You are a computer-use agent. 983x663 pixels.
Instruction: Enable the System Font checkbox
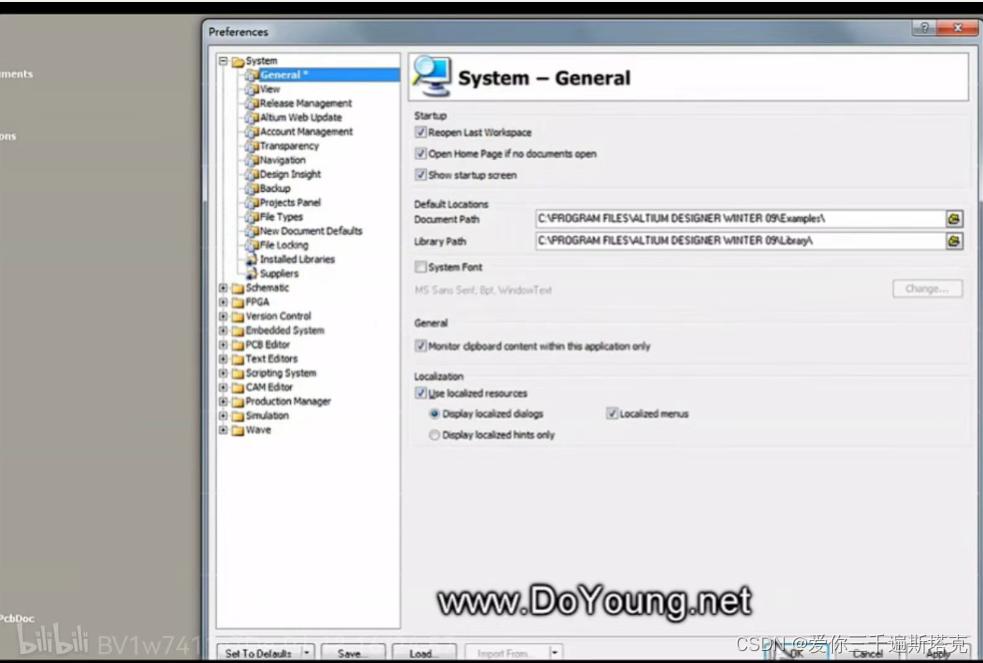click(421, 267)
